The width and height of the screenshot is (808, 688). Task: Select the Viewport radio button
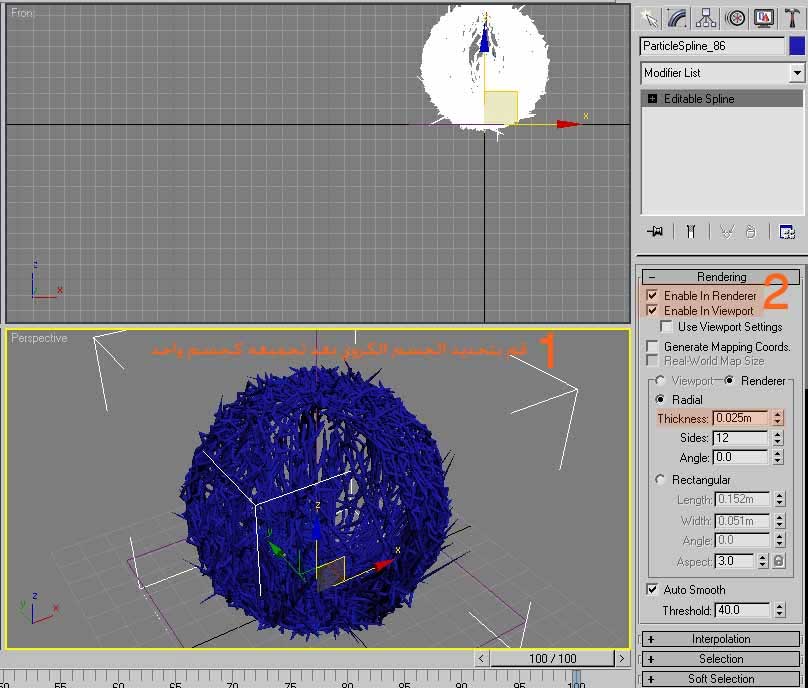[x=660, y=380]
